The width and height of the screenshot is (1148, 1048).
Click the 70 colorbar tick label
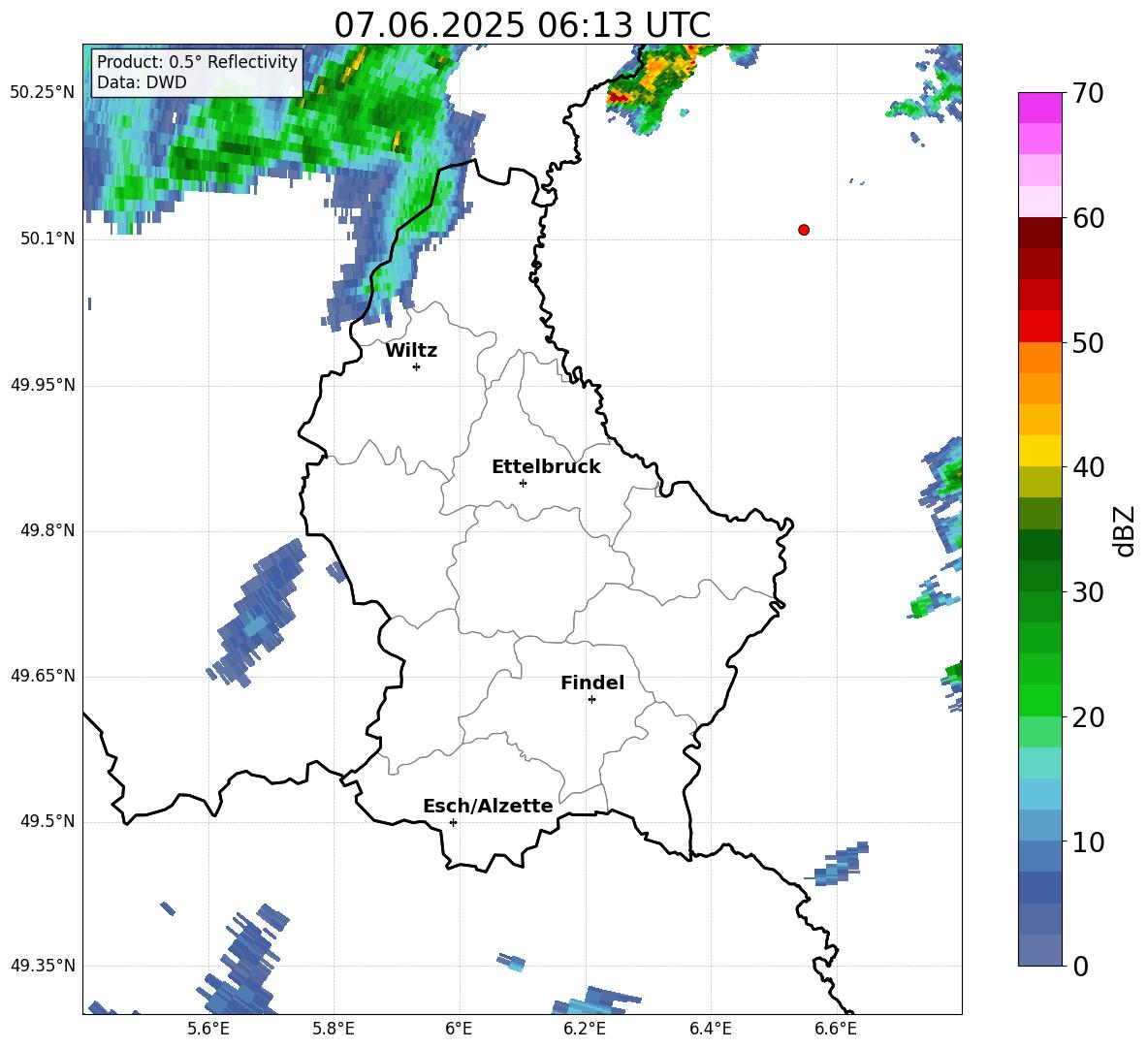tap(1087, 93)
